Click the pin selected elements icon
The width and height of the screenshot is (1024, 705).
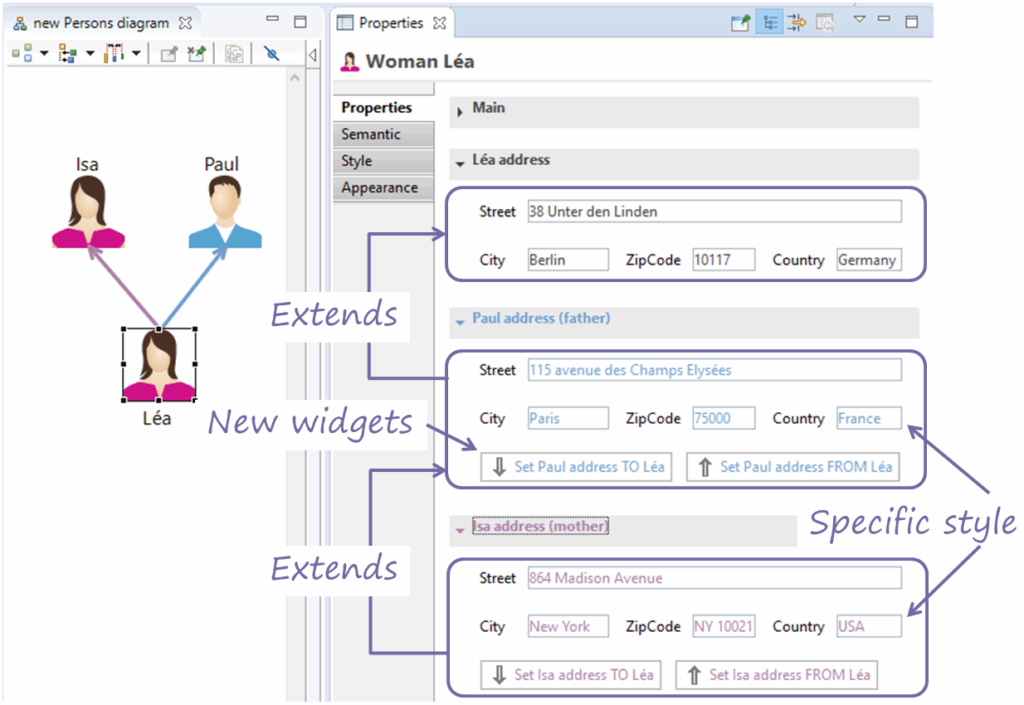[x=169, y=52]
